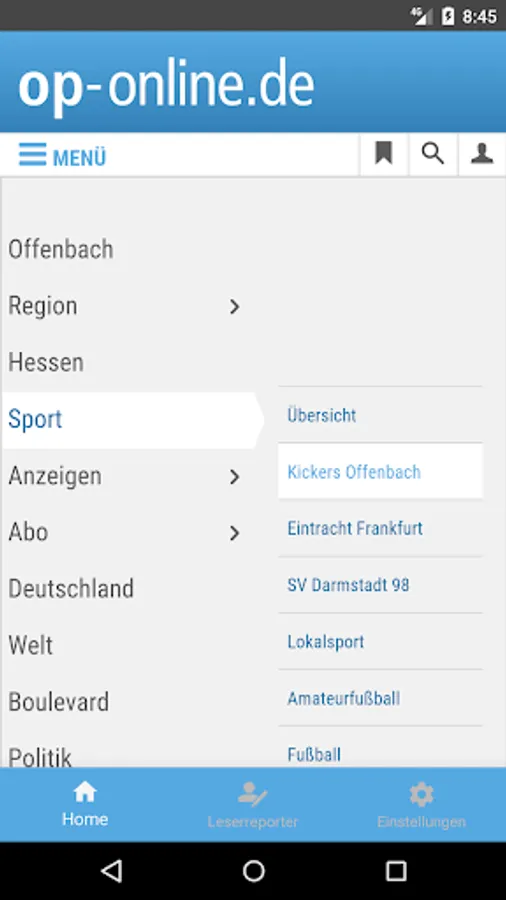Open the Einstellungen gear icon
Image resolution: width=506 pixels, height=900 pixels.
(421, 795)
